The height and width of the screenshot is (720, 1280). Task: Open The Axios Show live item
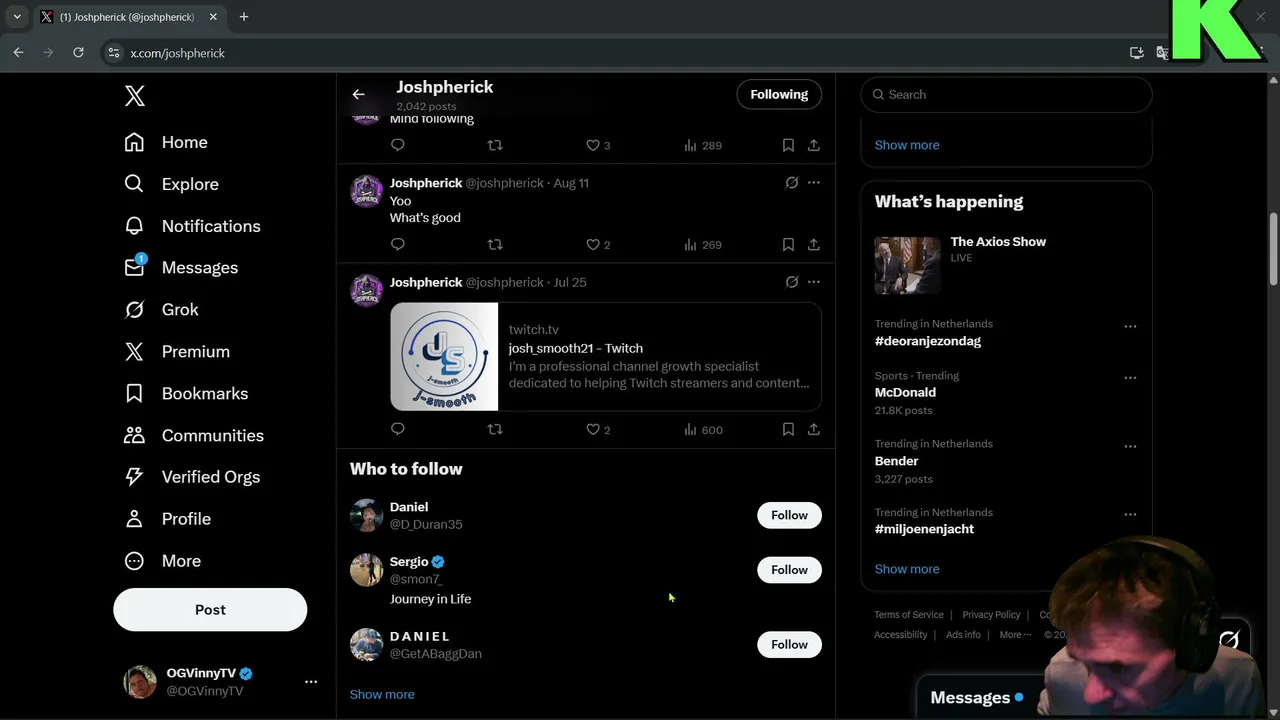[1006, 265]
